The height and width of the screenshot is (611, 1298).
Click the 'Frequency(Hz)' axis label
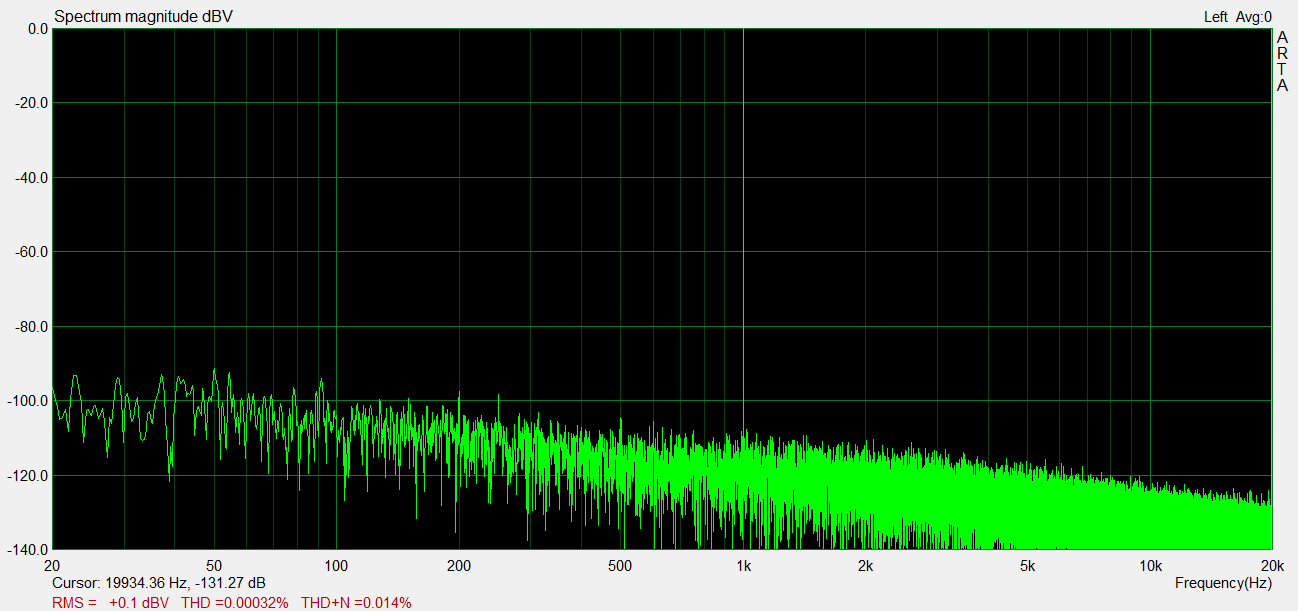click(x=1223, y=583)
